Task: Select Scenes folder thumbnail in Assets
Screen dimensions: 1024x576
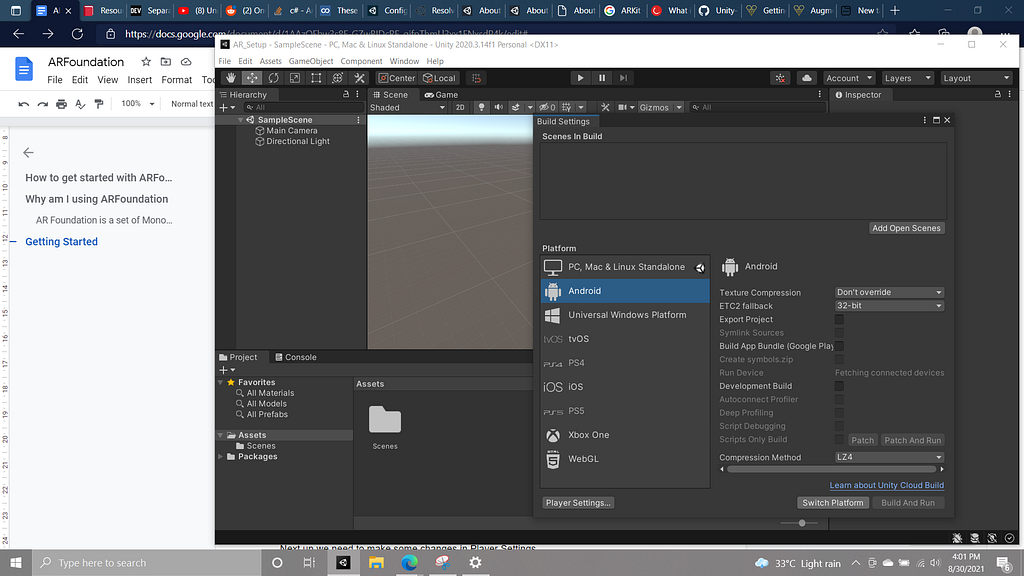Action: click(x=385, y=420)
